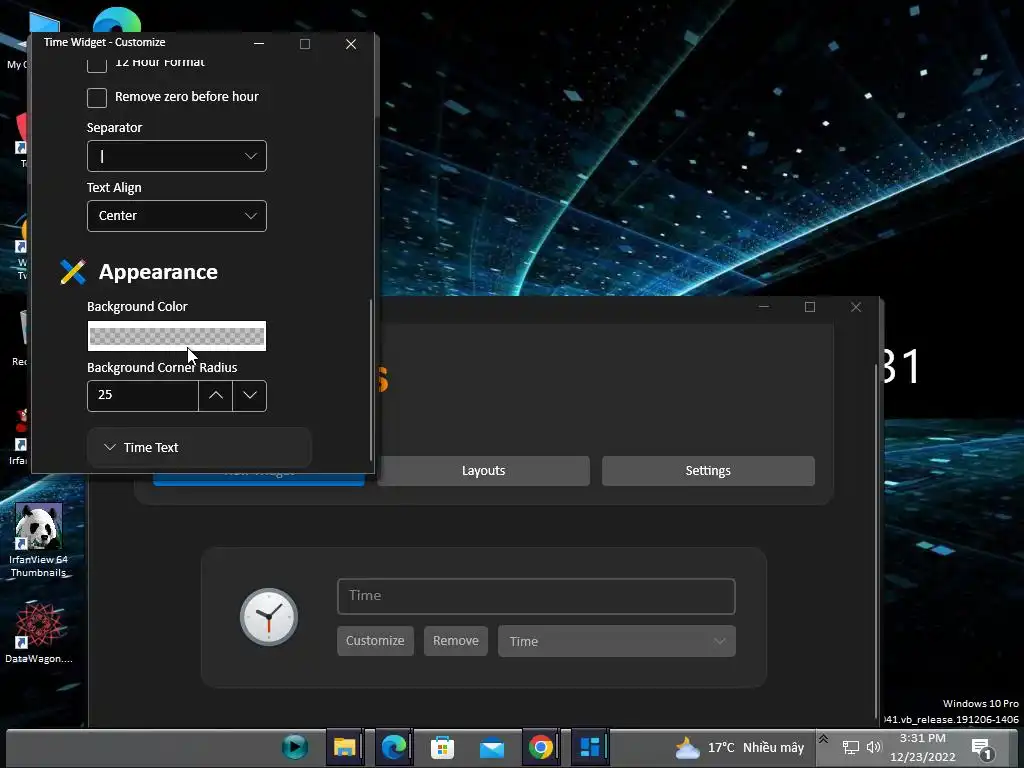The height and width of the screenshot is (768, 1024).
Task: Open File Explorer from the taskbar
Action: point(344,746)
